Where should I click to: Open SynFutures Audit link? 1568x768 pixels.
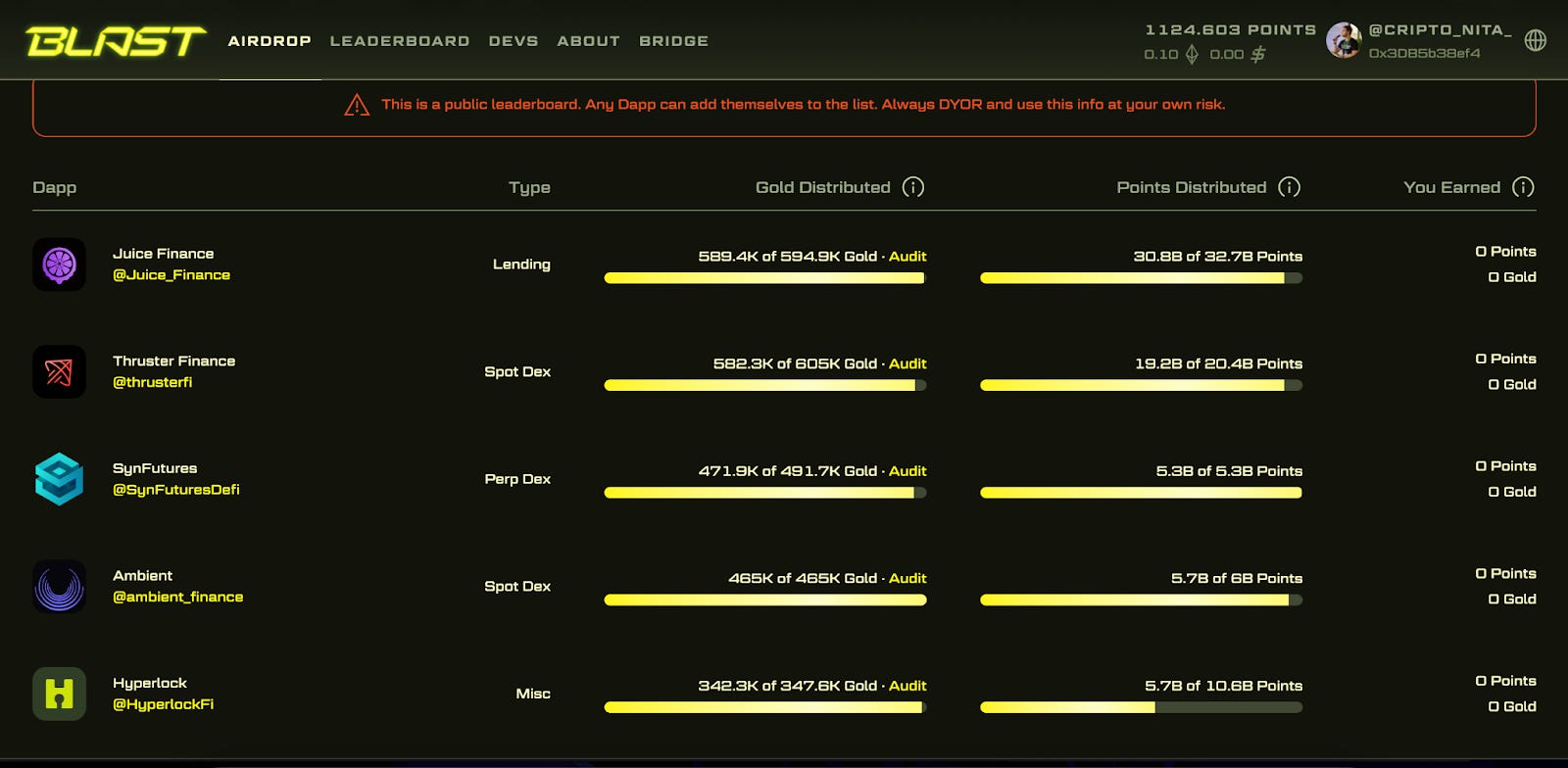(907, 471)
